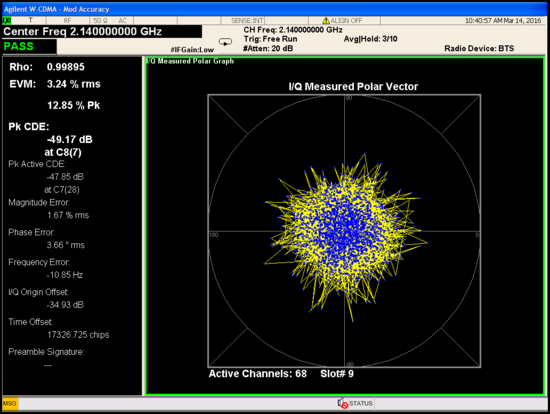The height and width of the screenshot is (414, 550).
Task: Select the 50 Ω impedance indicator
Action: (x=100, y=21)
